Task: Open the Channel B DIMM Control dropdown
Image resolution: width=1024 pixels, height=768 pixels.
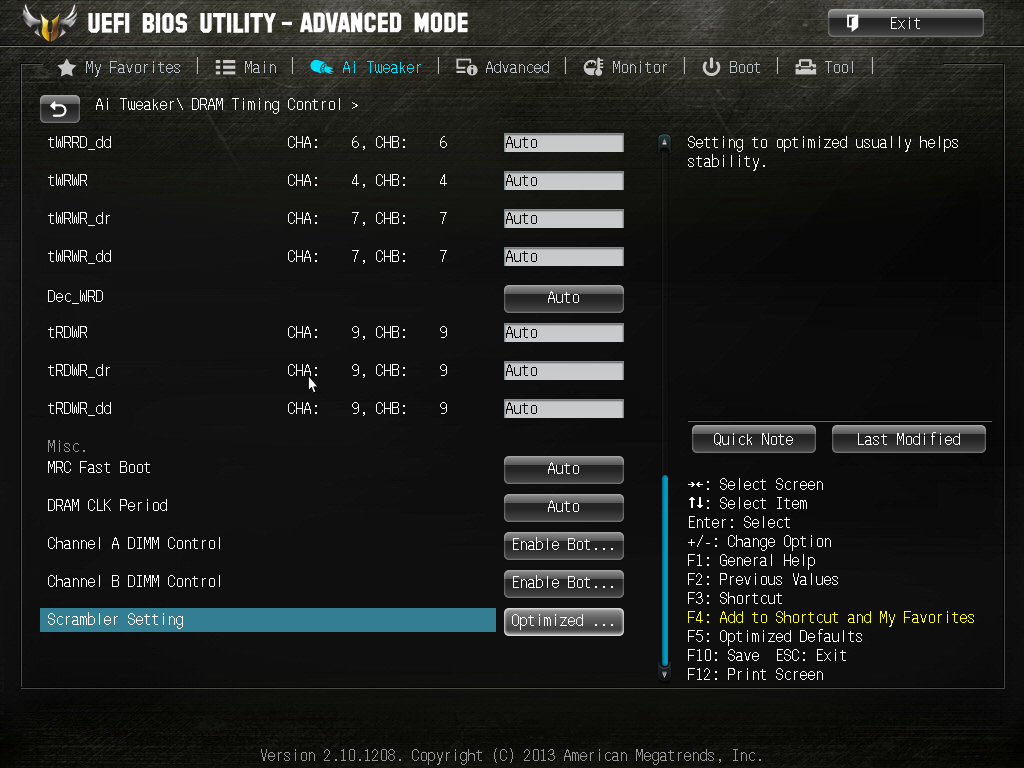Action: click(x=564, y=583)
